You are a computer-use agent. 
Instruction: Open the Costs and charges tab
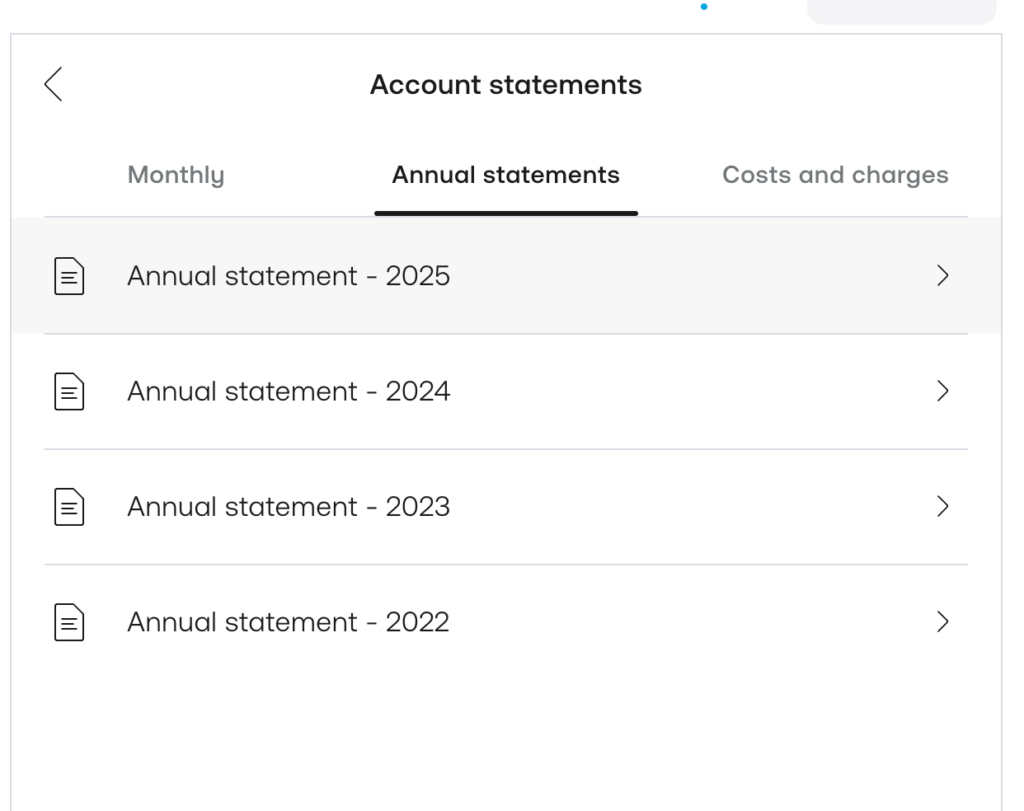pyautogui.click(x=835, y=176)
